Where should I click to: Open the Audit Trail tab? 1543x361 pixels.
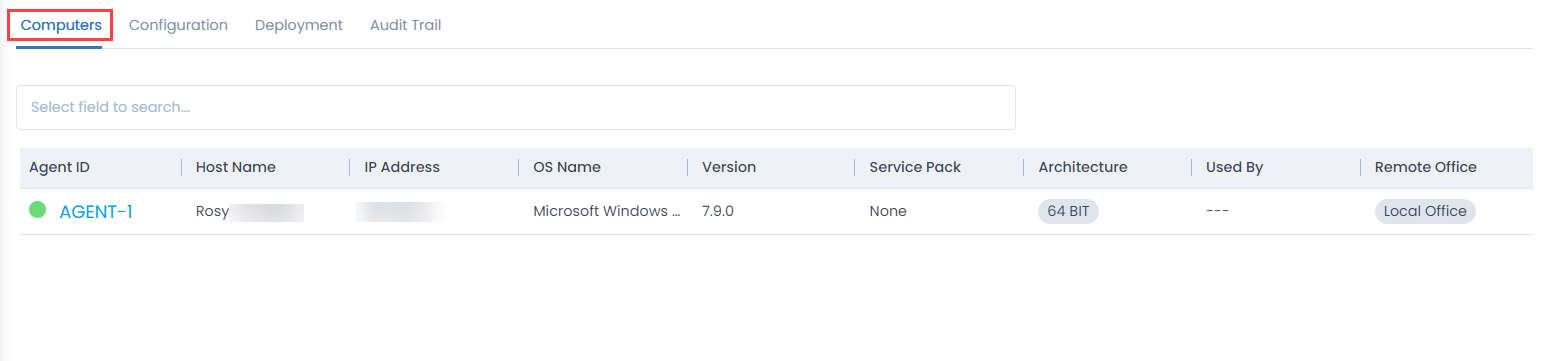405,25
